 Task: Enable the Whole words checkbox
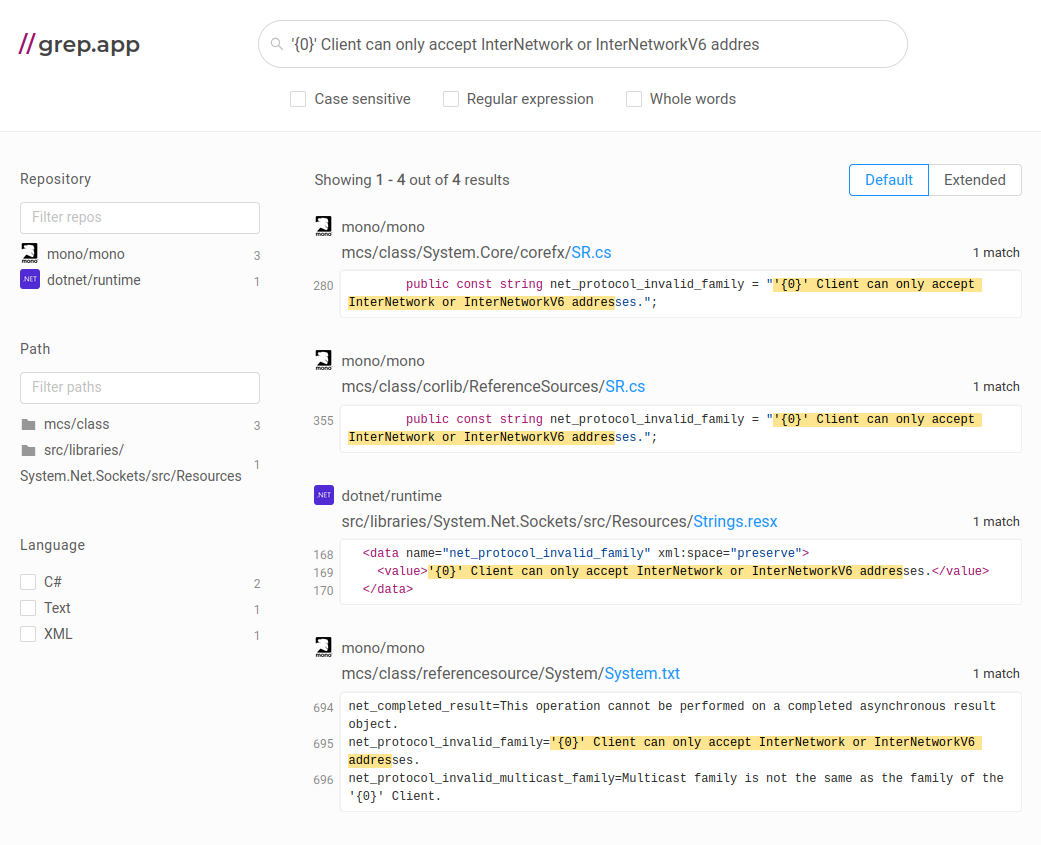[634, 99]
